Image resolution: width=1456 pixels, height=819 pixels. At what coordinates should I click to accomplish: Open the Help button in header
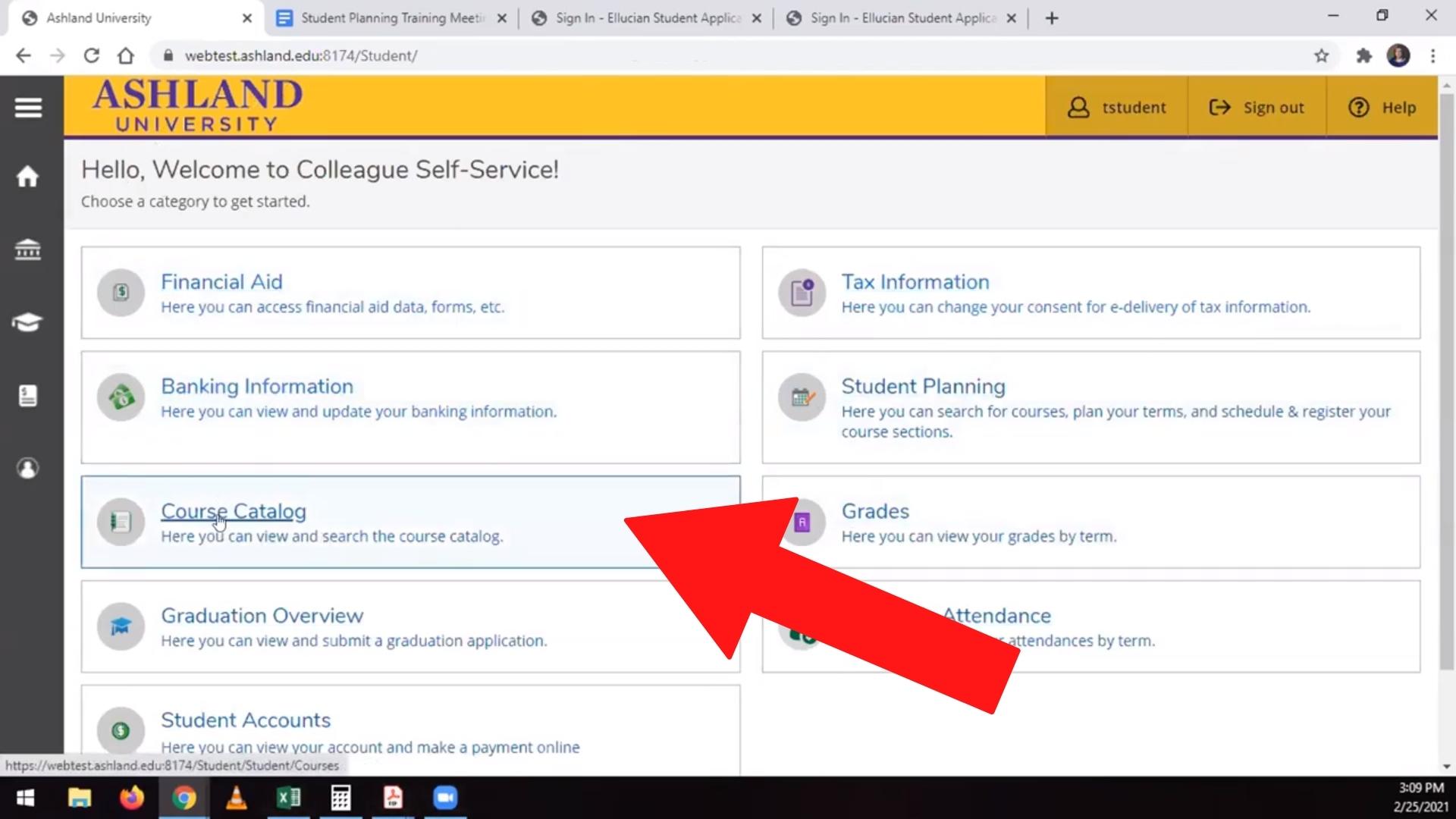1382,108
